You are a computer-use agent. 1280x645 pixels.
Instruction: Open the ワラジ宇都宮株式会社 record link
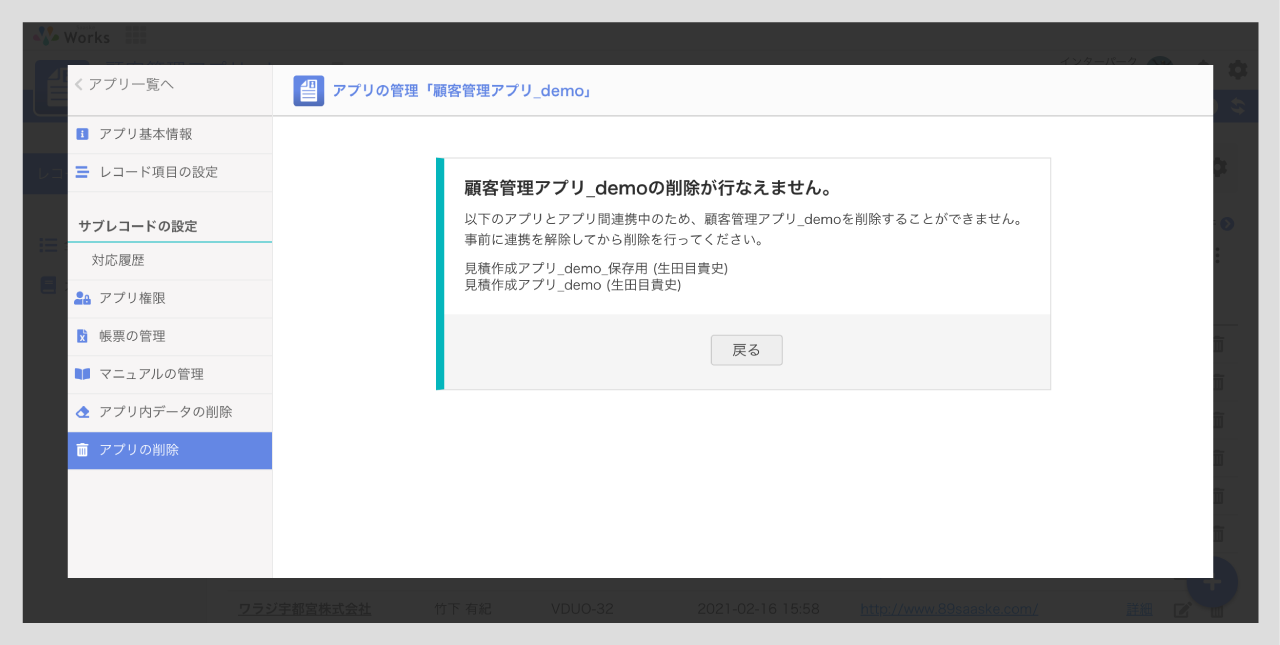[x=304, y=608]
